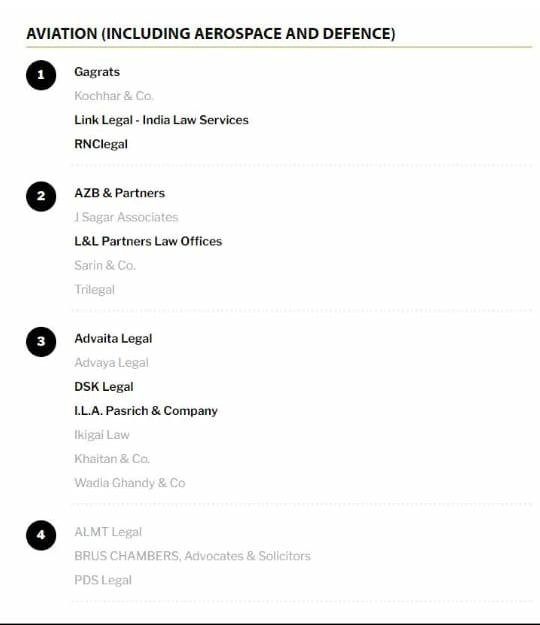Viewport: 540px width, 625px height.
Task: Select the Trilegal entry
Action: [x=94, y=289]
